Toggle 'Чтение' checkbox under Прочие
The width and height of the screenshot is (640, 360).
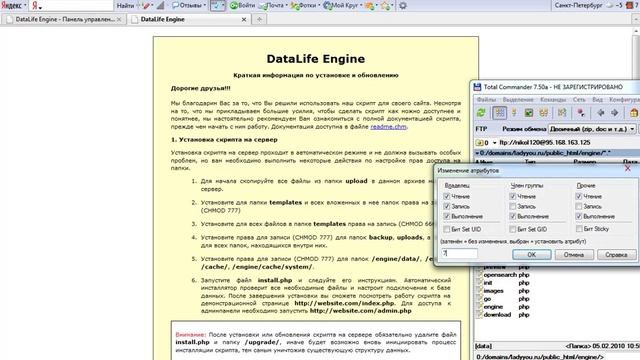579,196
